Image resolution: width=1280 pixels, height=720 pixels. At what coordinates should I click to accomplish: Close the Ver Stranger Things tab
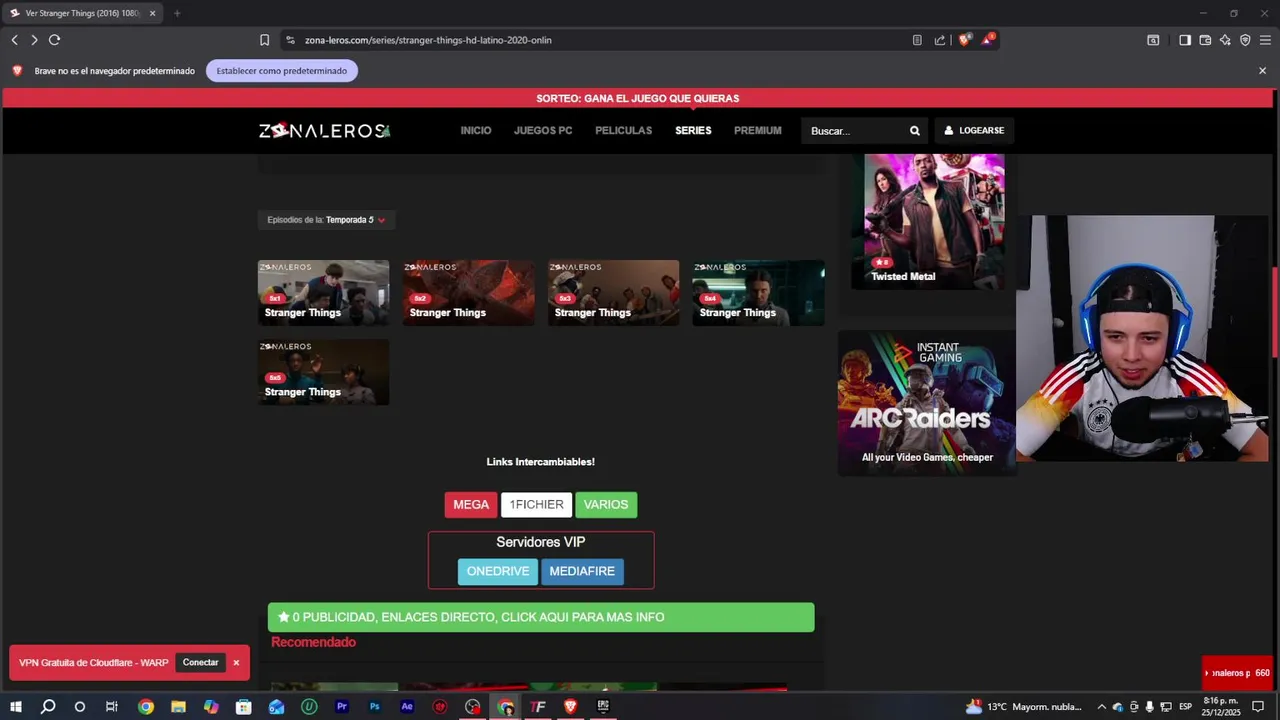pyautogui.click(x=152, y=13)
